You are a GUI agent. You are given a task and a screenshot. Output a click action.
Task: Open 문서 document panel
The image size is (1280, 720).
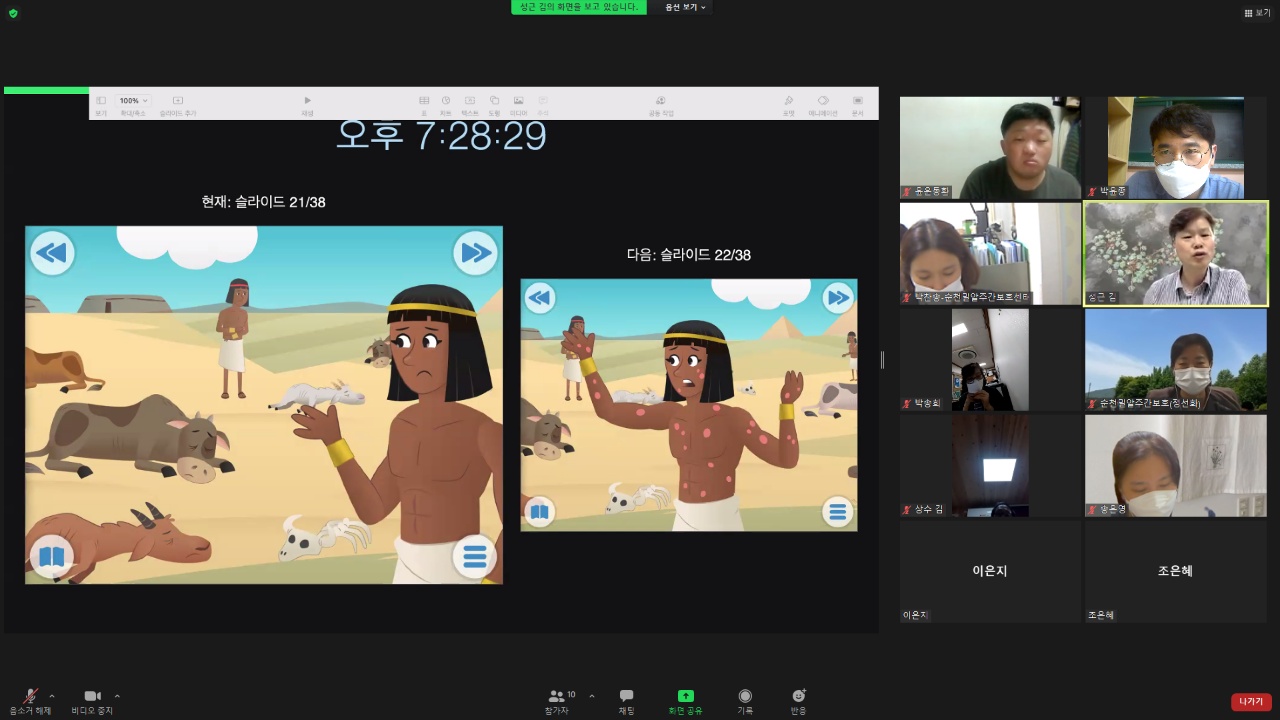857,100
